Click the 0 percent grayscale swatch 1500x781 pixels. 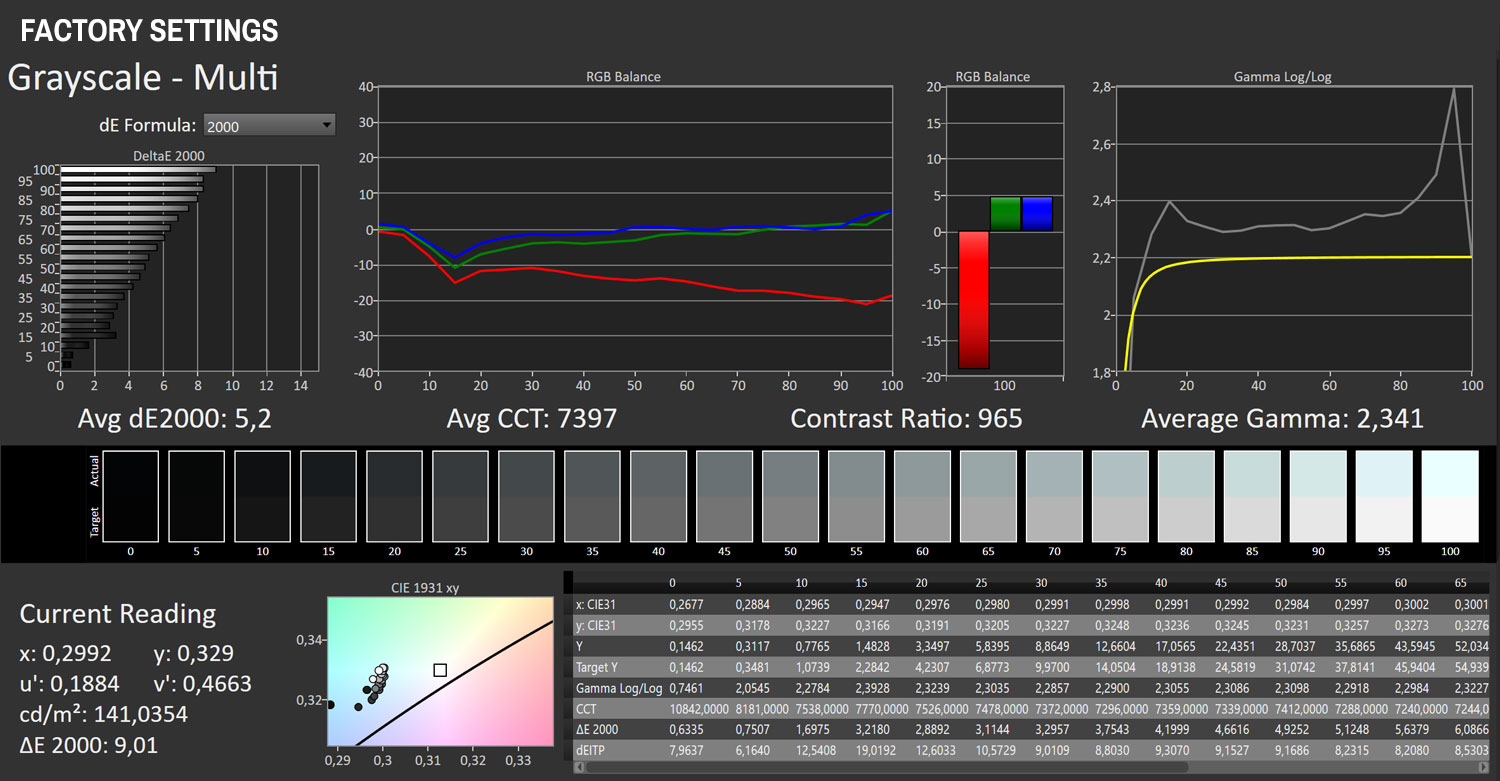pos(130,496)
